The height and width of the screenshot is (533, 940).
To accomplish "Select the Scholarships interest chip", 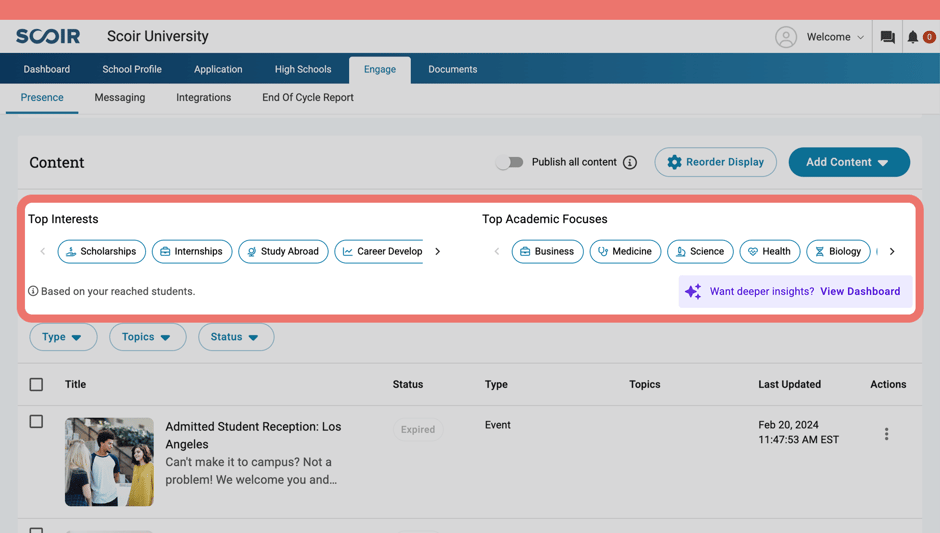I will 101,251.
